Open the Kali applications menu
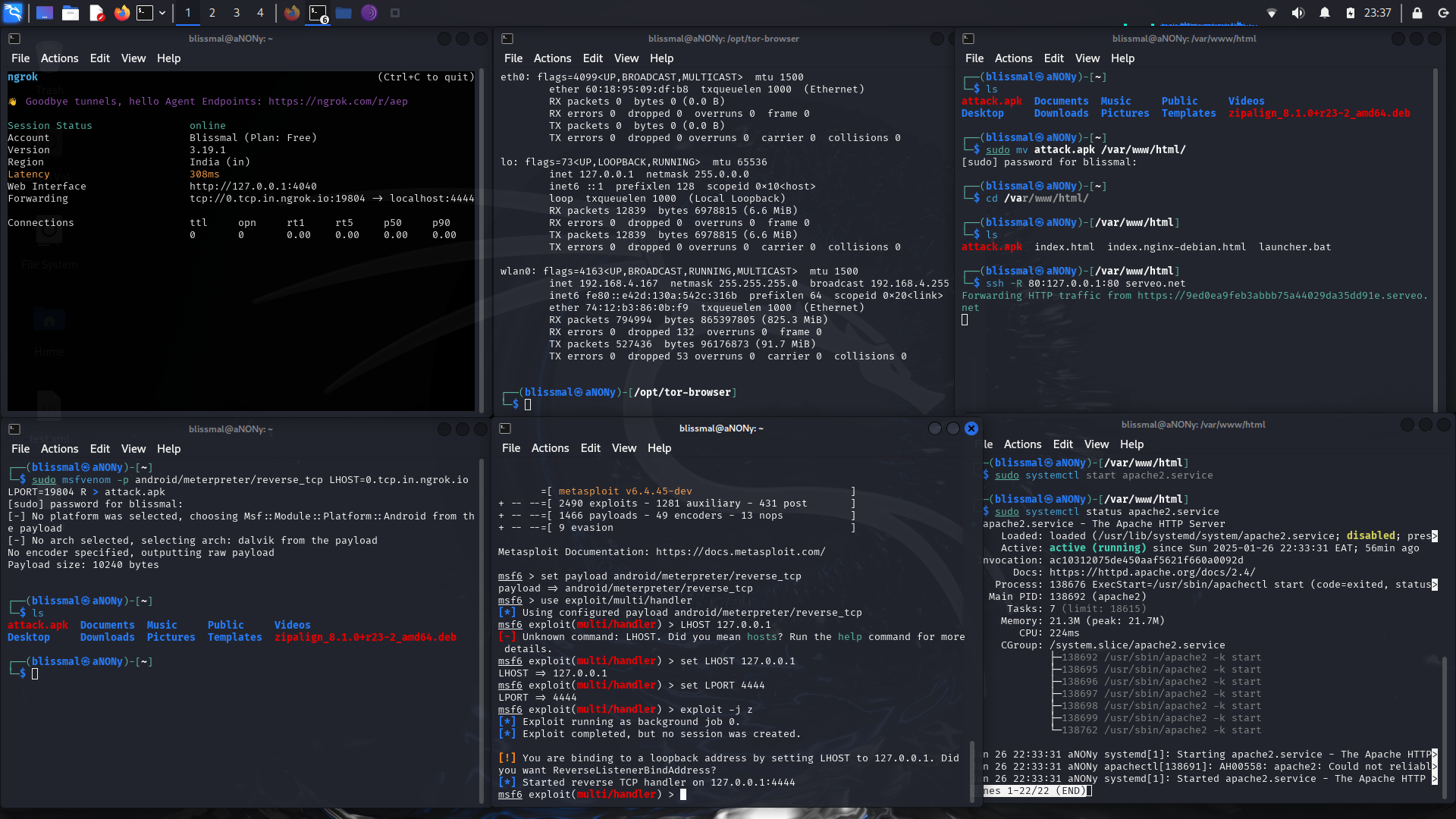This screenshot has width=1456, height=819. tap(14, 13)
